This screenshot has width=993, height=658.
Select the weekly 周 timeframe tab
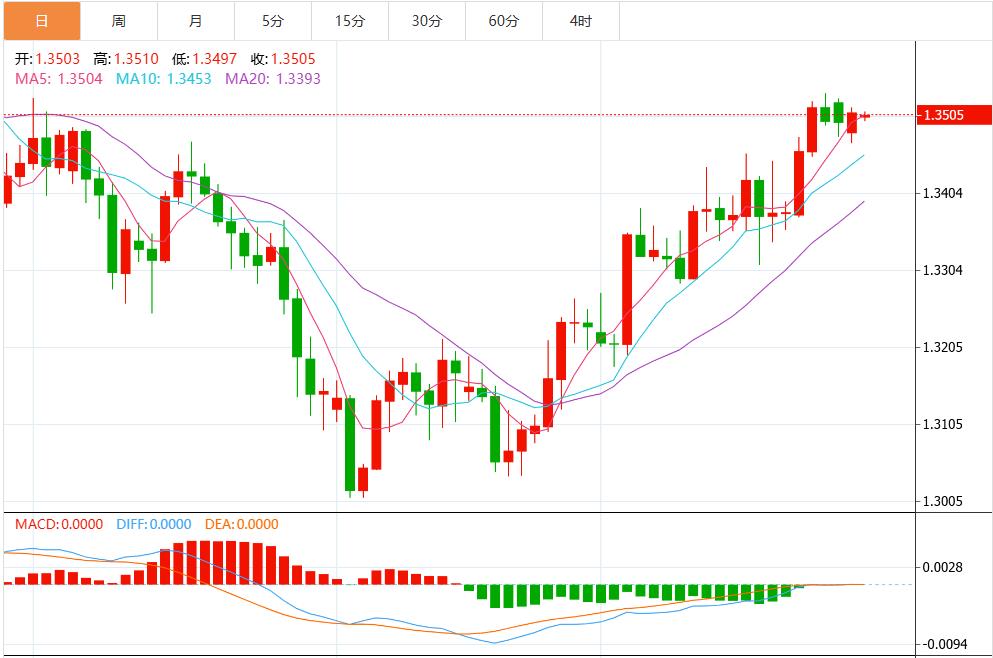[x=119, y=21]
